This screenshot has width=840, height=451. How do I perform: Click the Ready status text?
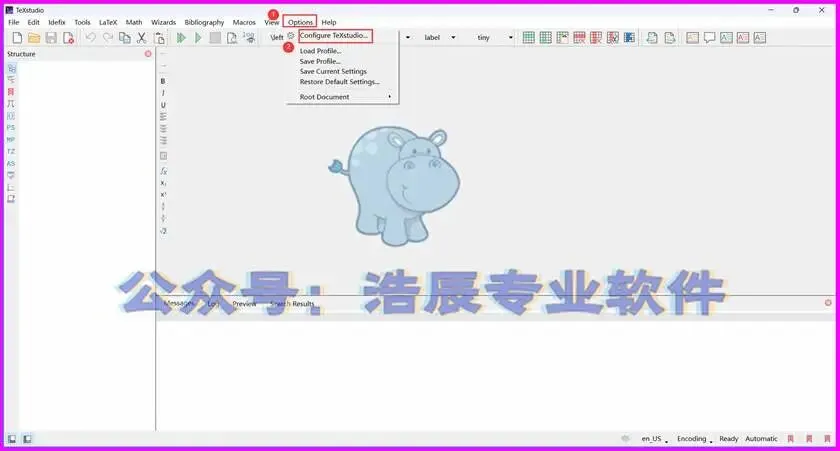click(729, 439)
